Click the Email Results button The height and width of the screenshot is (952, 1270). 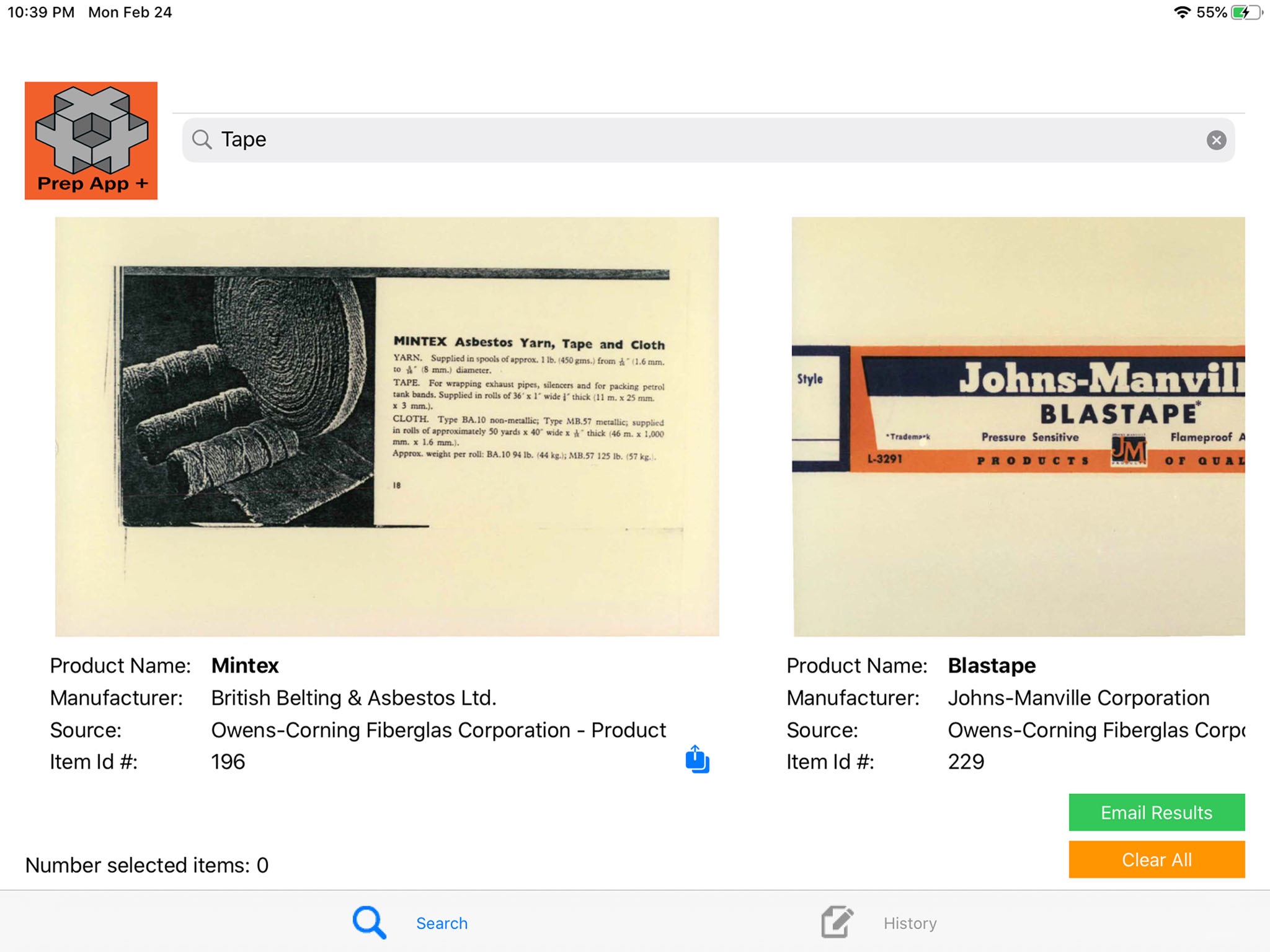1157,813
